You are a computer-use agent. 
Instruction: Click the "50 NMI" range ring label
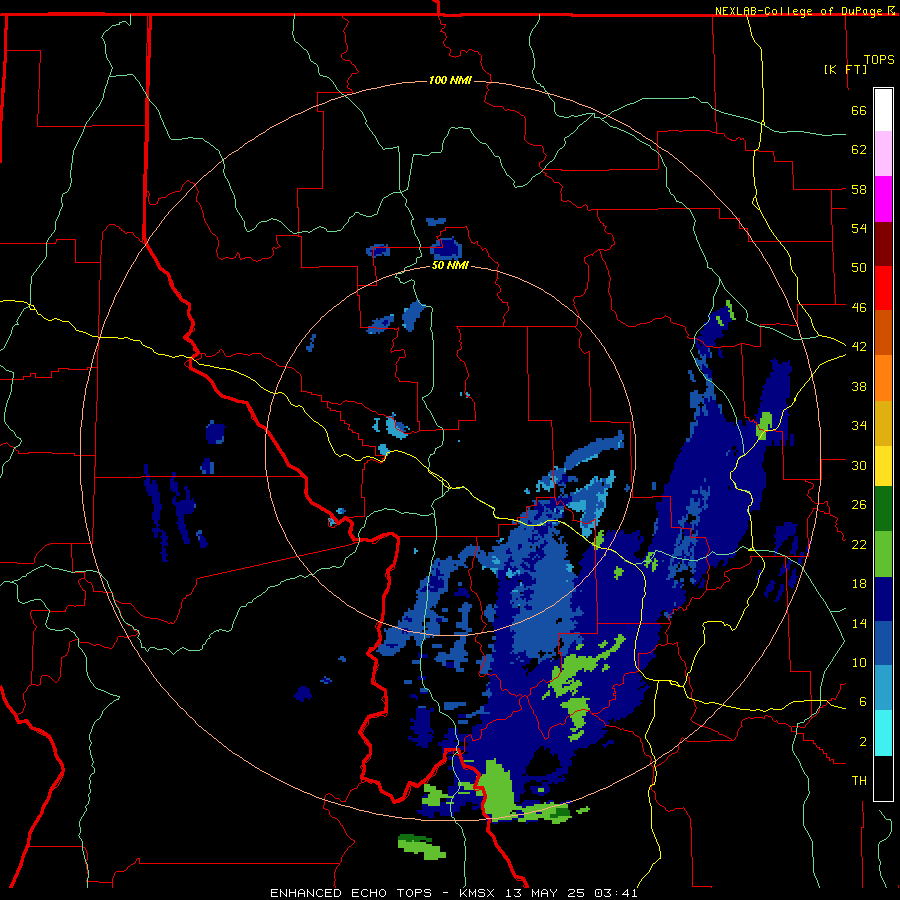[451, 265]
